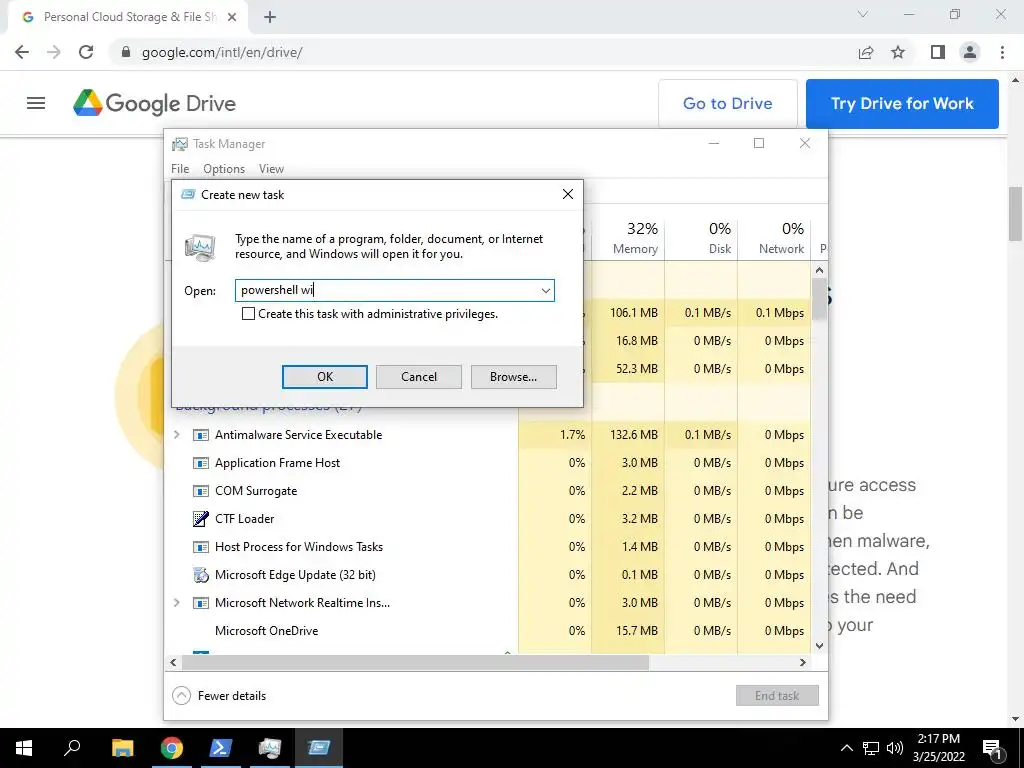This screenshot has width=1024, height=768.
Task: Click Browse... button
Action: pos(513,377)
